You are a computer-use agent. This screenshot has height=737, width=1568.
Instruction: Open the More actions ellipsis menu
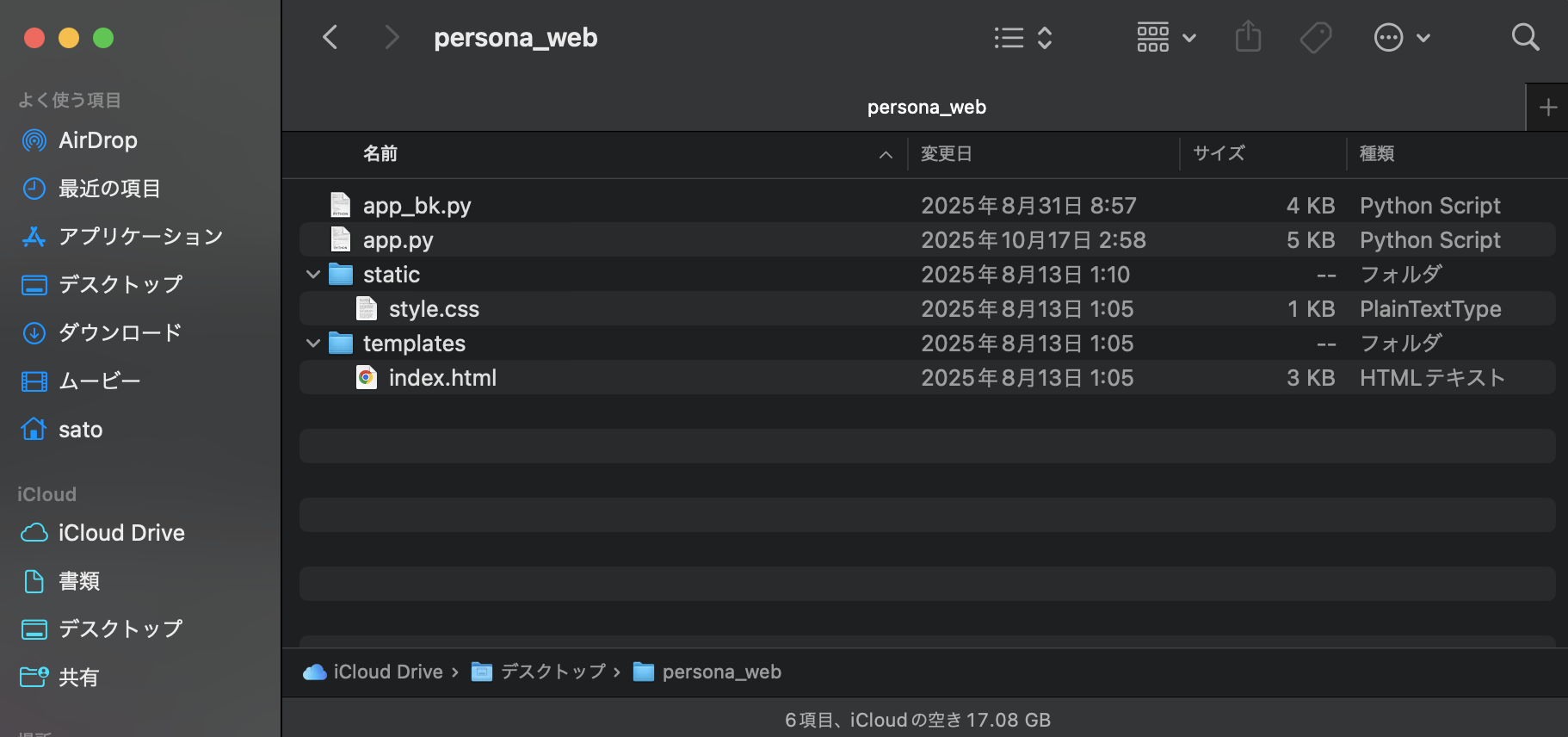(x=1402, y=38)
